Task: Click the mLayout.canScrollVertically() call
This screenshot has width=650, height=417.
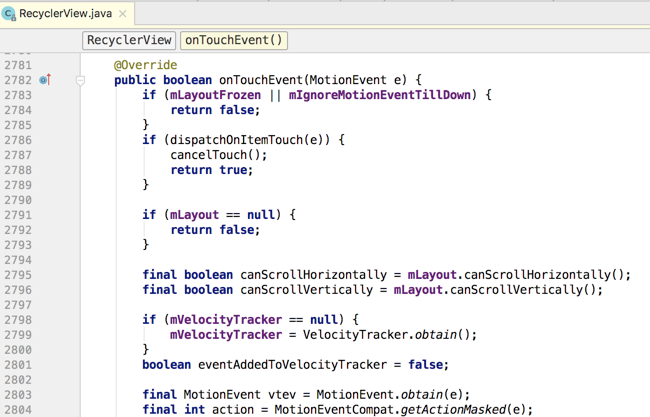Action: pos(495,290)
